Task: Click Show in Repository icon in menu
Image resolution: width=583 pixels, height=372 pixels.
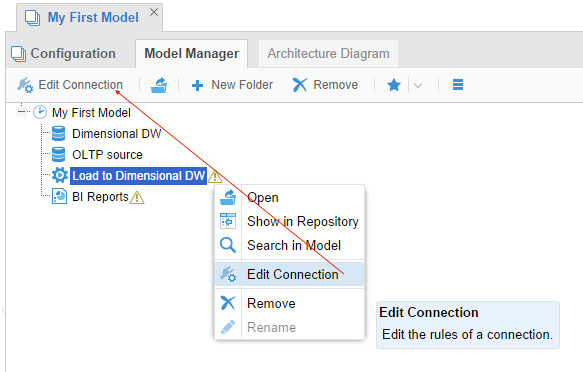Action: pos(228,221)
